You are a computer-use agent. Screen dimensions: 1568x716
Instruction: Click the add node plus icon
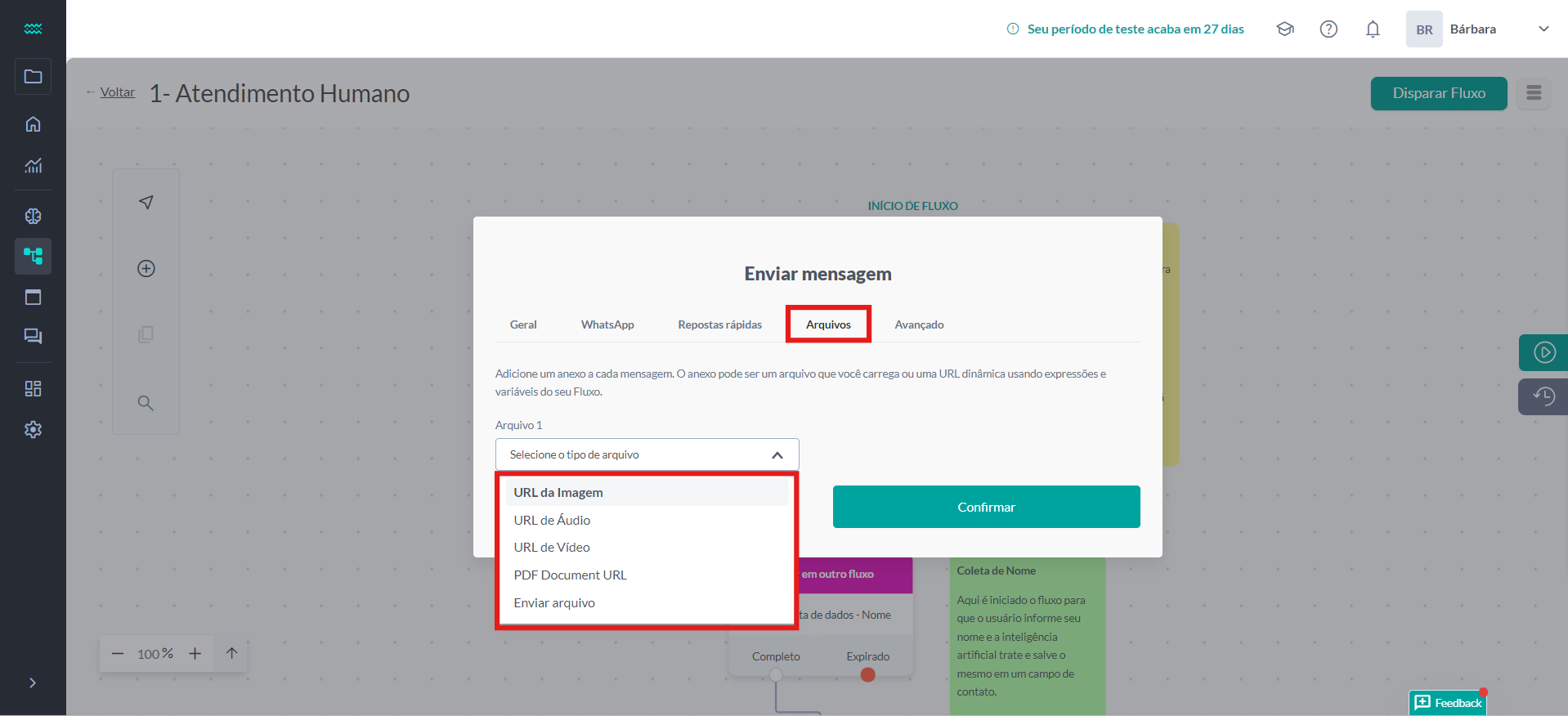pyautogui.click(x=146, y=269)
